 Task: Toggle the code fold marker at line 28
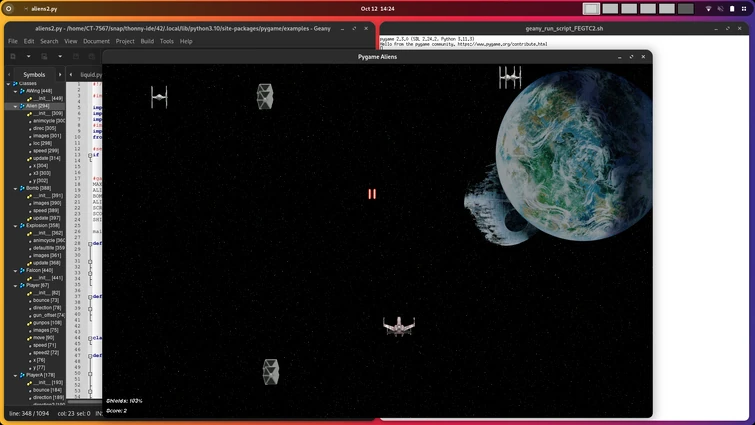pyautogui.click(x=90, y=244)
